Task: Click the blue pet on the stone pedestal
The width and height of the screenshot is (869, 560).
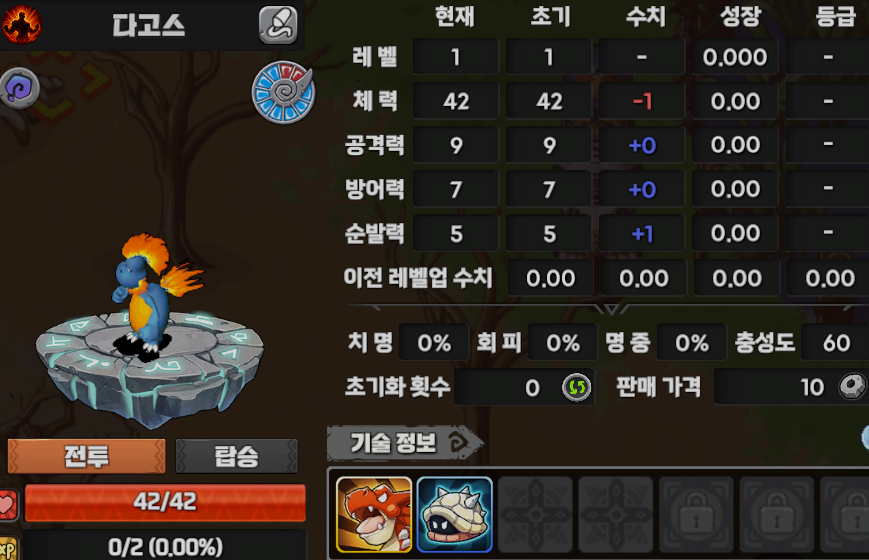Action: (x=152, y=297)
